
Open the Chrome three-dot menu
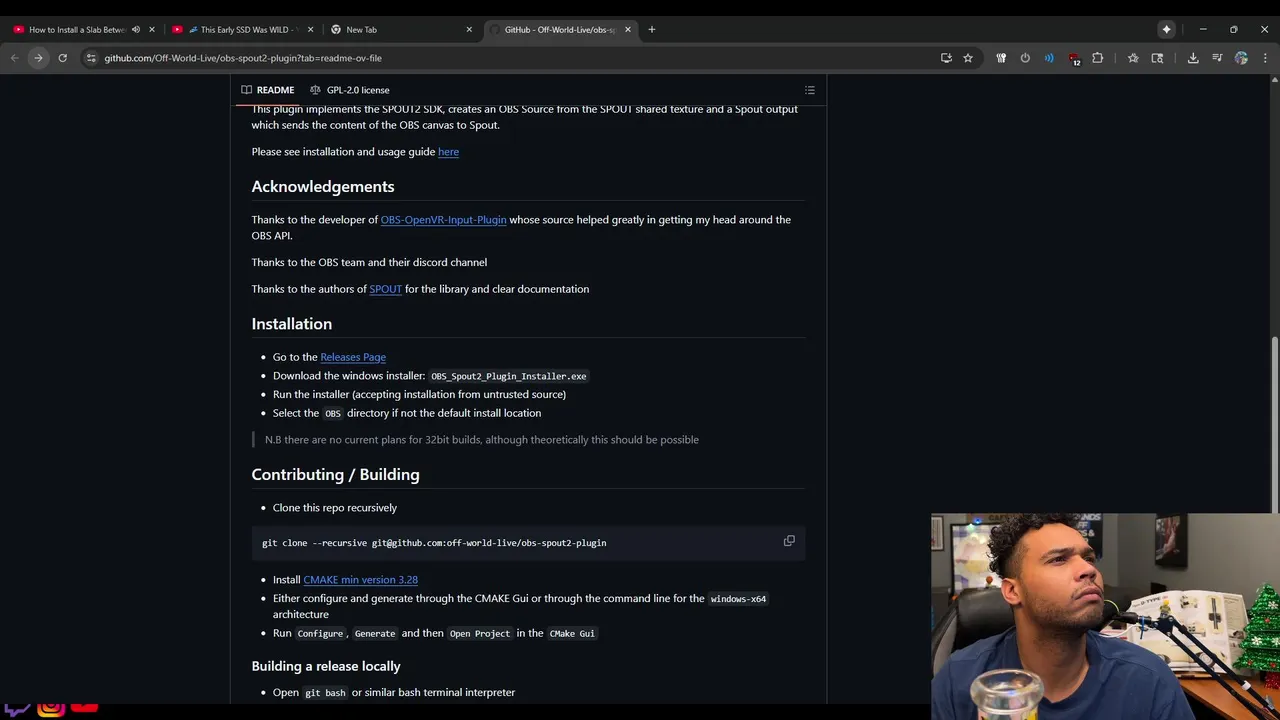pyautogui.click(x=1265, y=58)
